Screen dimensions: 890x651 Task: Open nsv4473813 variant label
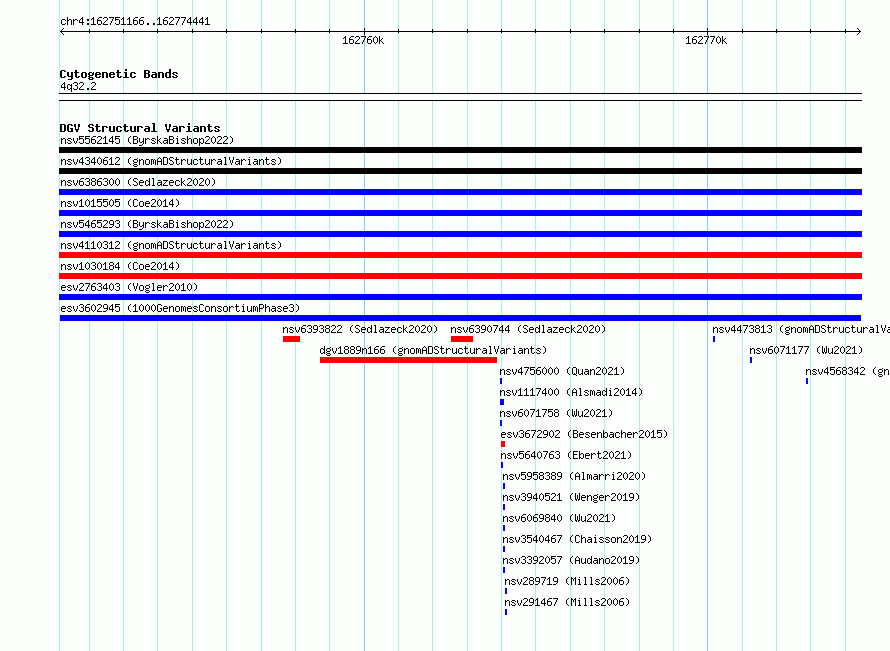coord(801,329)
